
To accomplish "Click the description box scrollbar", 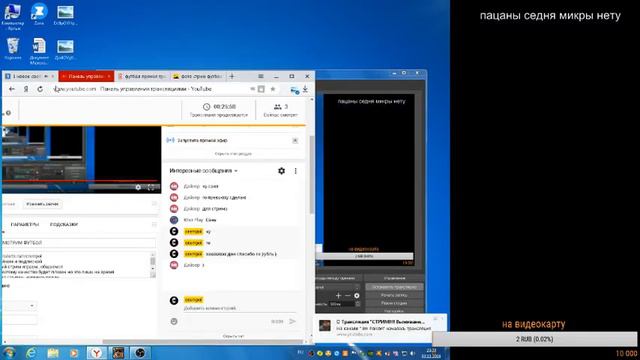I will 153,265.
